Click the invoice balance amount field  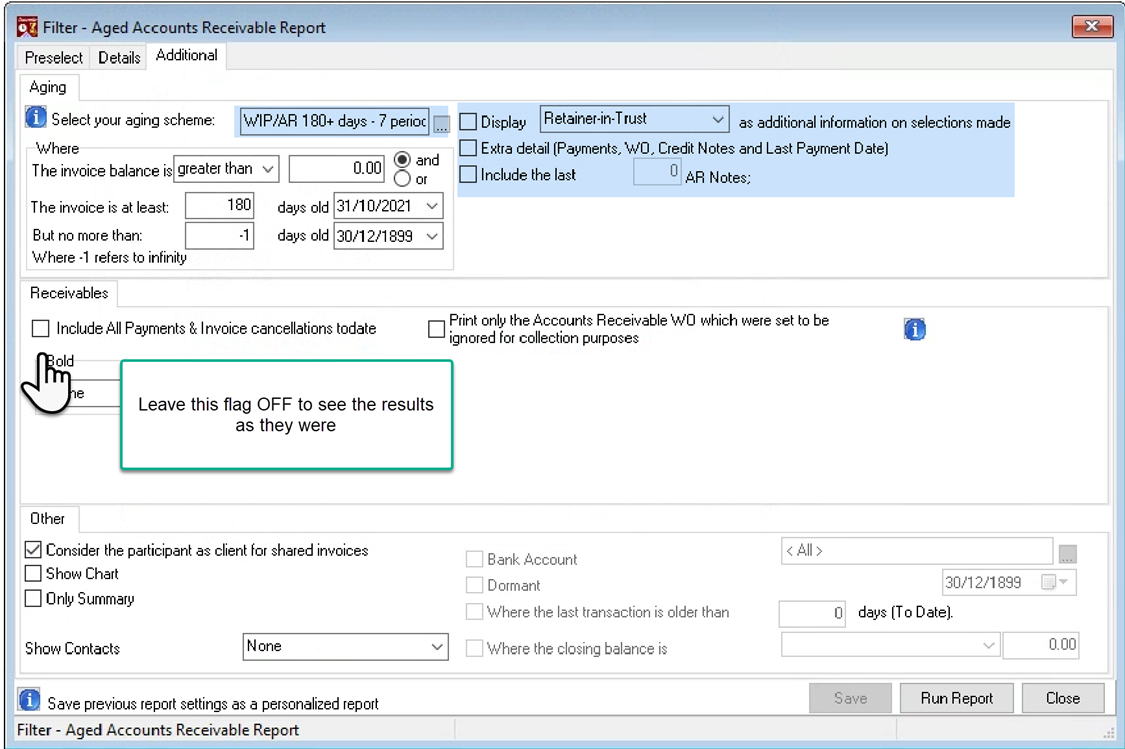(336, 169)
